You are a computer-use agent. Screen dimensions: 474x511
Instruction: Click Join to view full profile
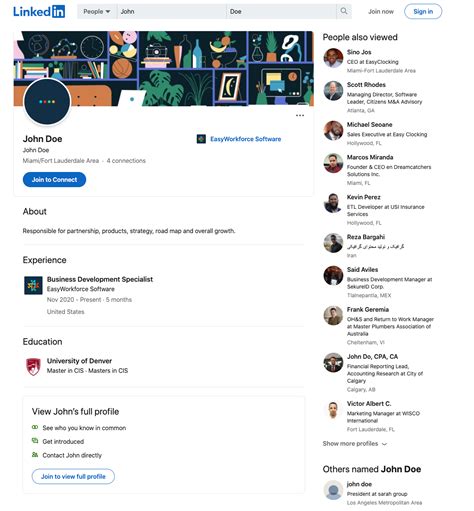(73, 477)
